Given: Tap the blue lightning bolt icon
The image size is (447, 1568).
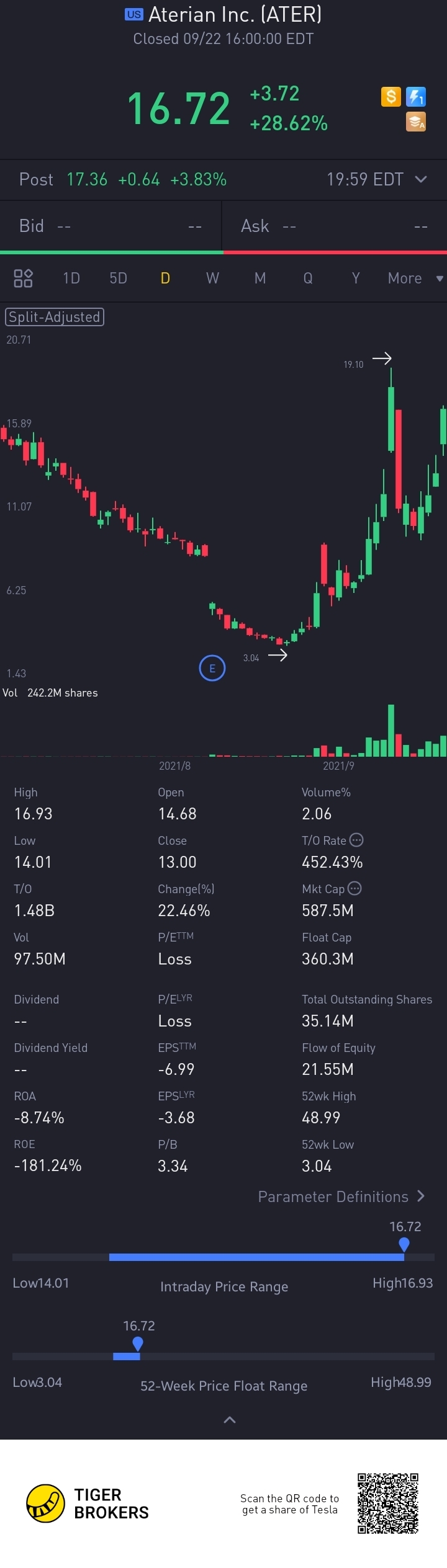Looking at the screenshot, I should point(416,97).
